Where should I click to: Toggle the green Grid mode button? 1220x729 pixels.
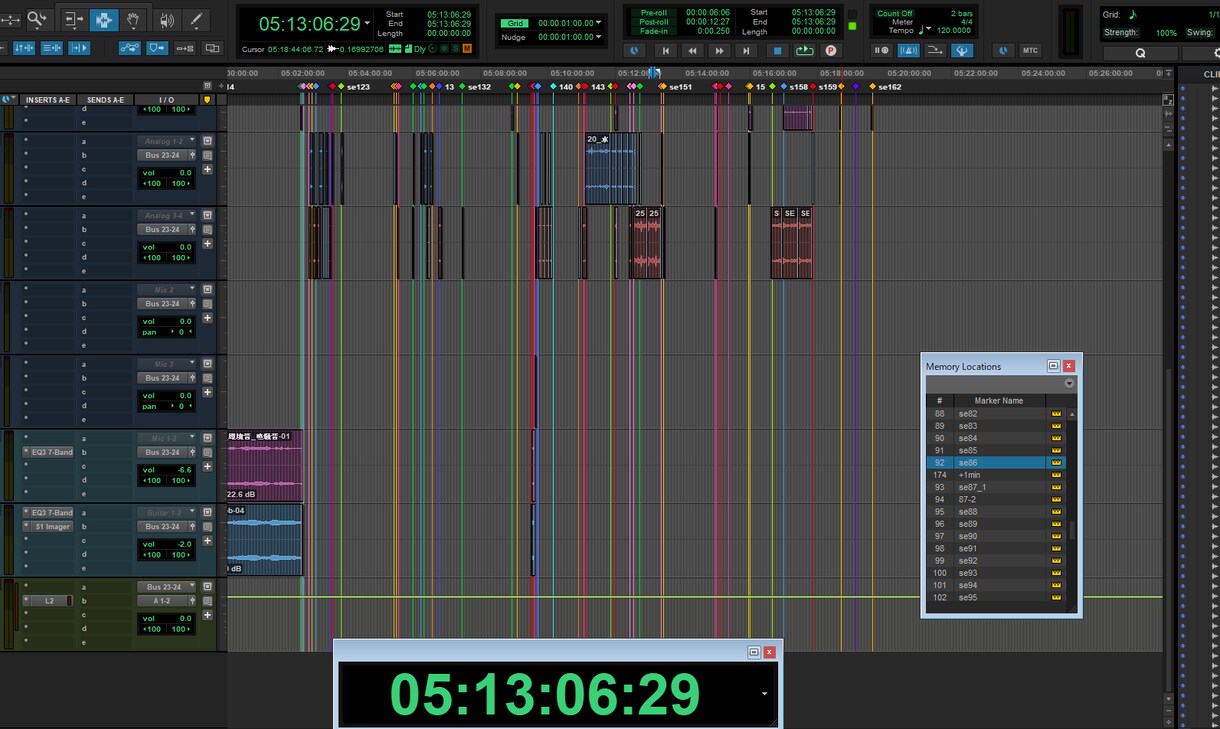pyautogui.click(x=515, y=22)
